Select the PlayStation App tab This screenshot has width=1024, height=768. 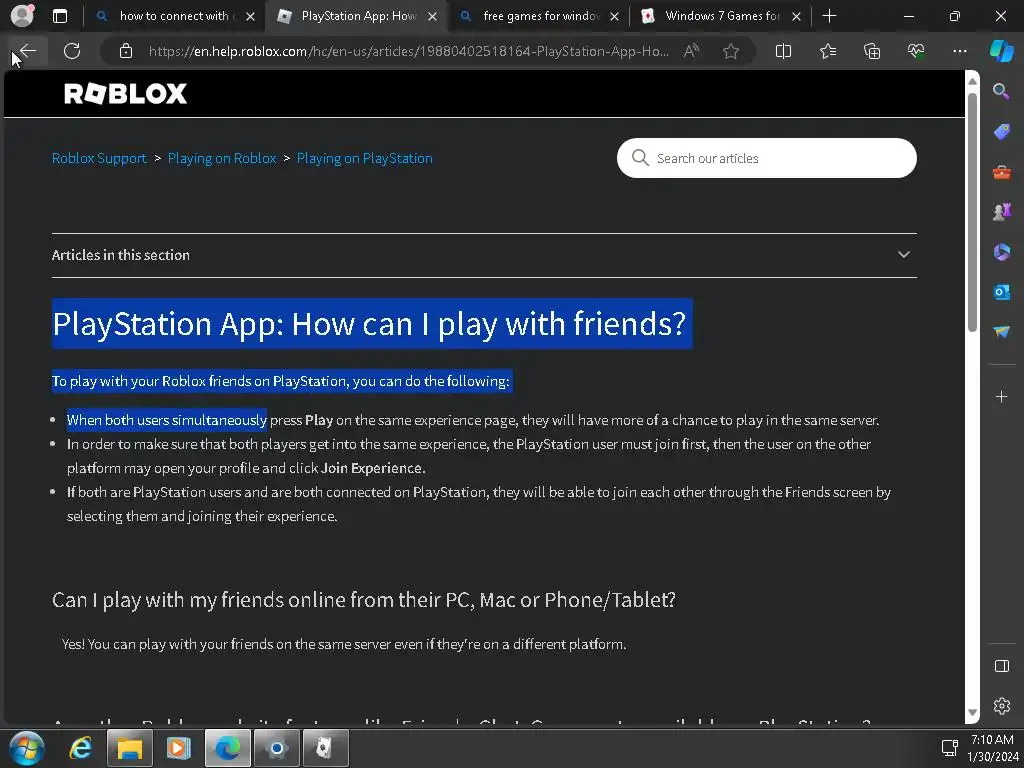(x=357, y=16)
